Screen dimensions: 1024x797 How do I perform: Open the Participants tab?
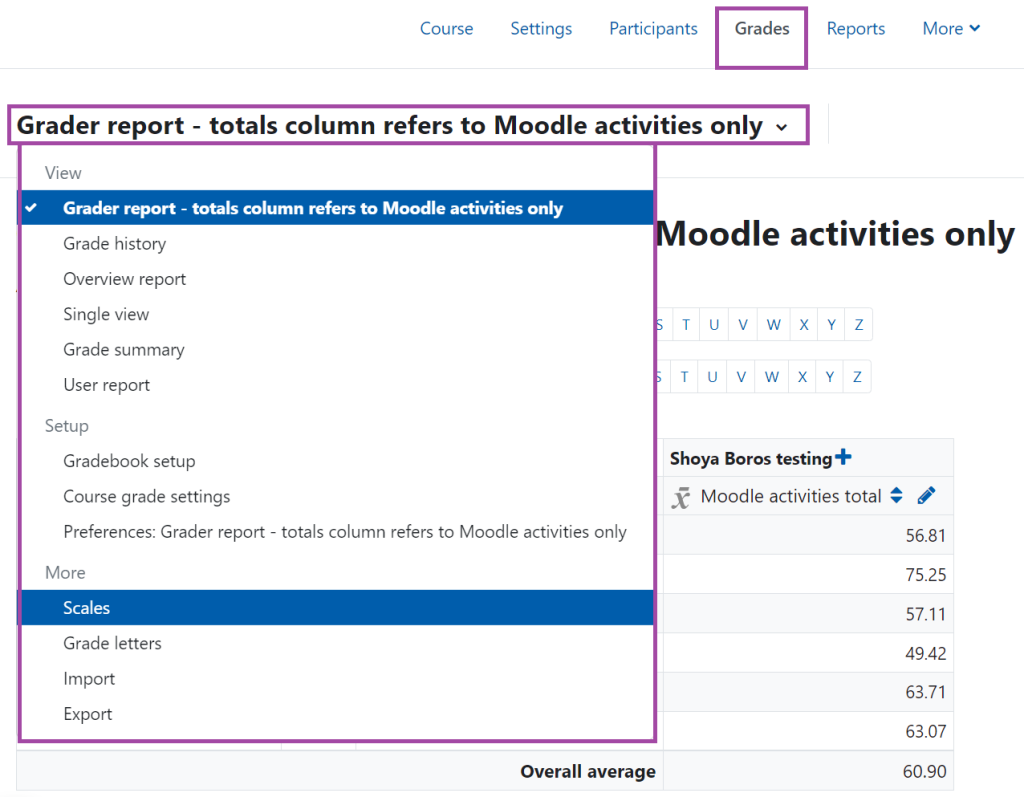coord(652,28)
